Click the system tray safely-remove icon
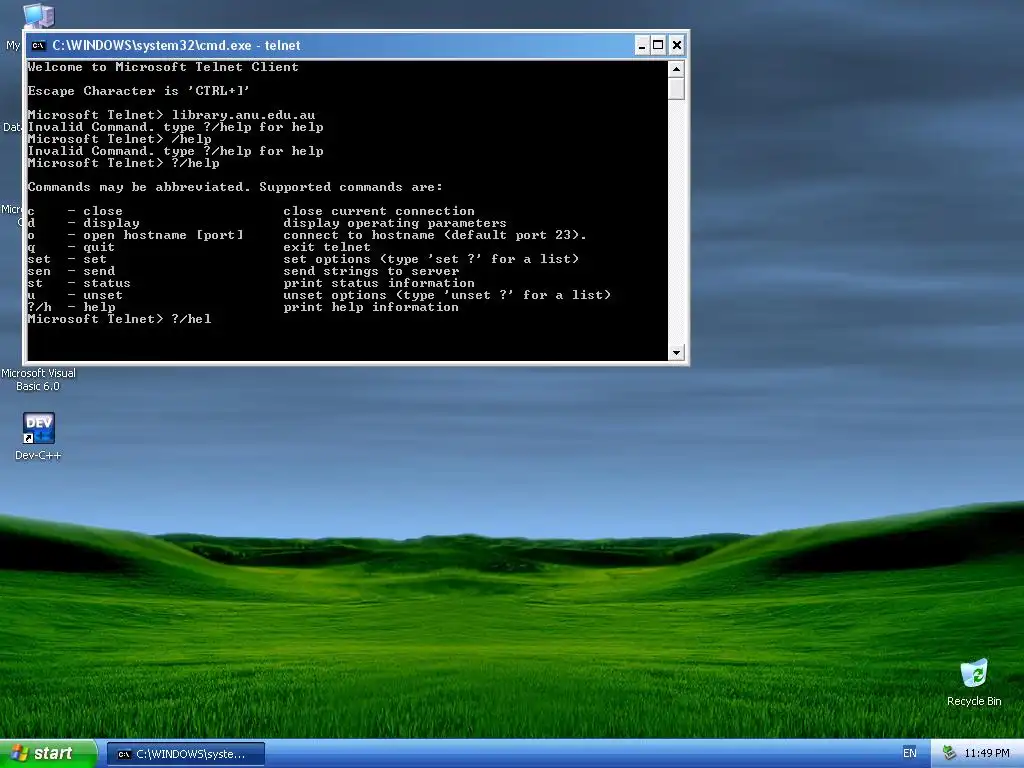This screenshot has width=1024, height=768. pos(949,753)
